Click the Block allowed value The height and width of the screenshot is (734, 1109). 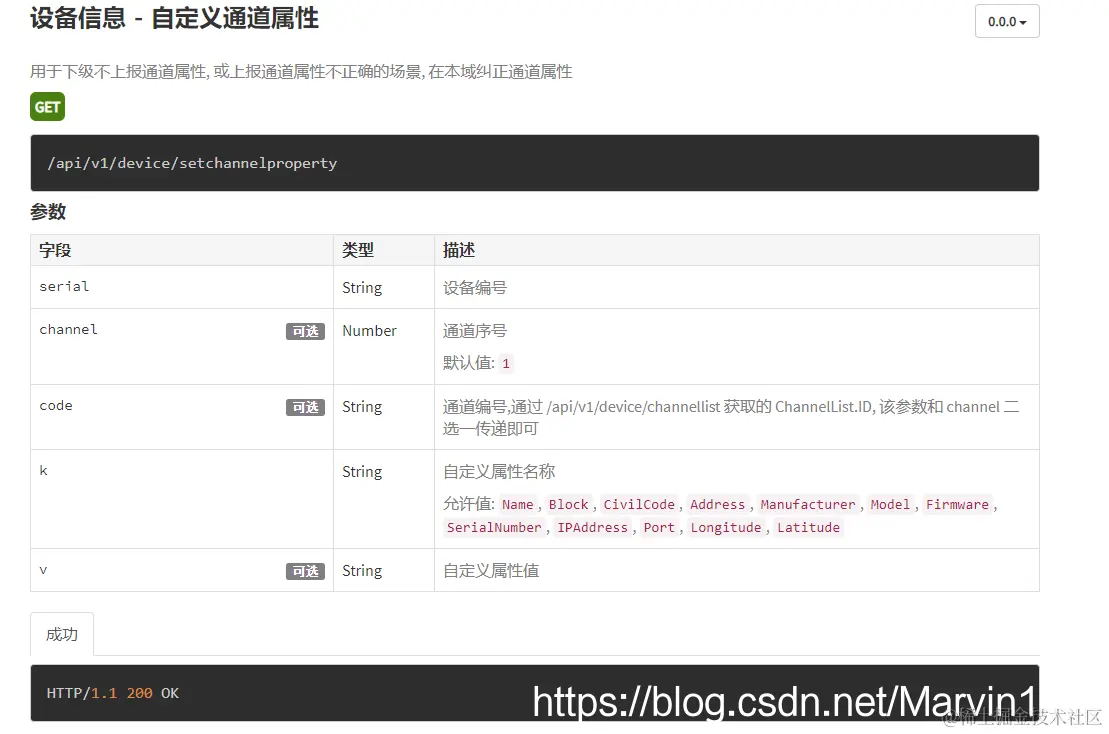point(569,504)
